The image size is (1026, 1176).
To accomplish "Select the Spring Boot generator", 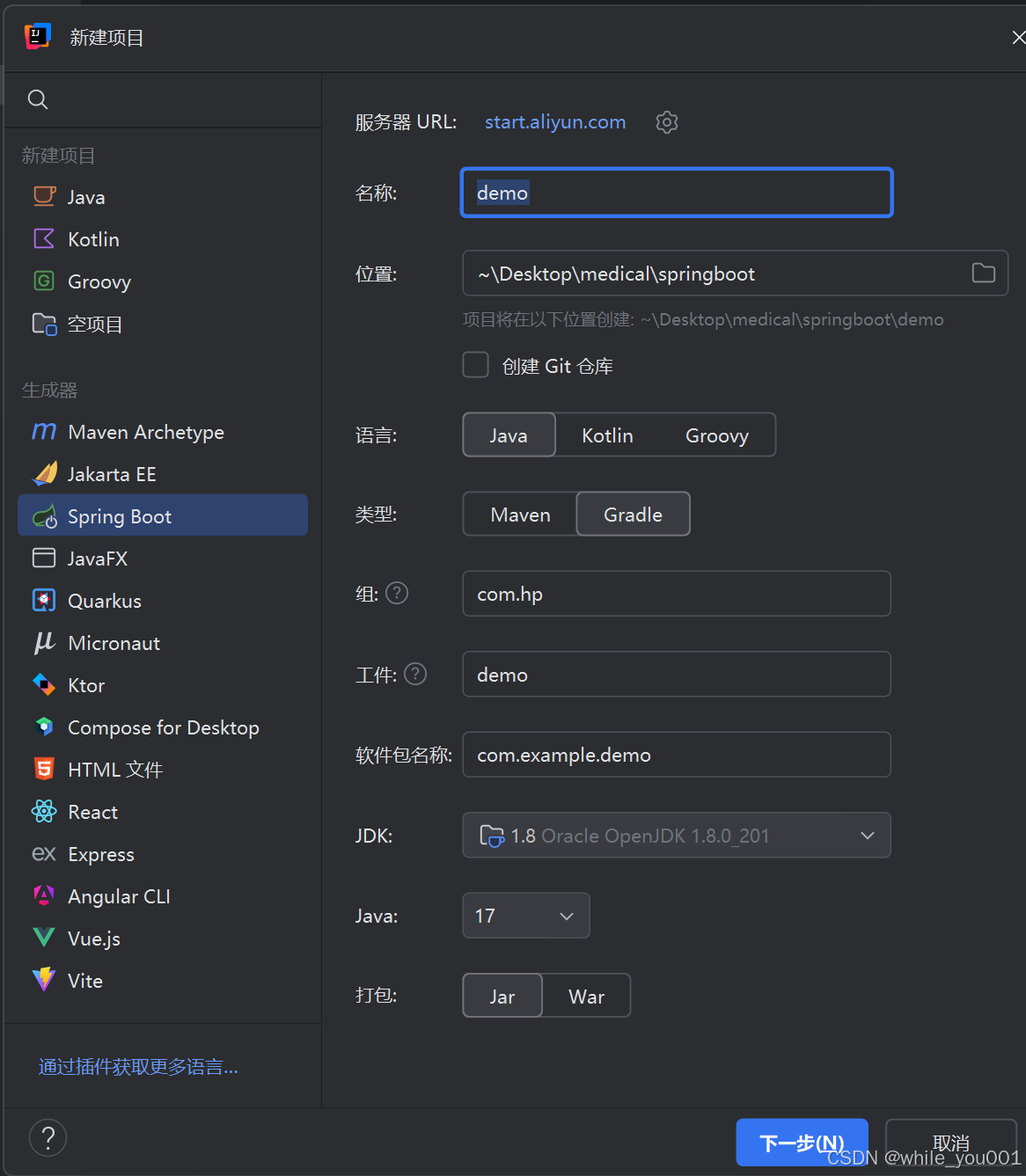I will coord(163,516).
